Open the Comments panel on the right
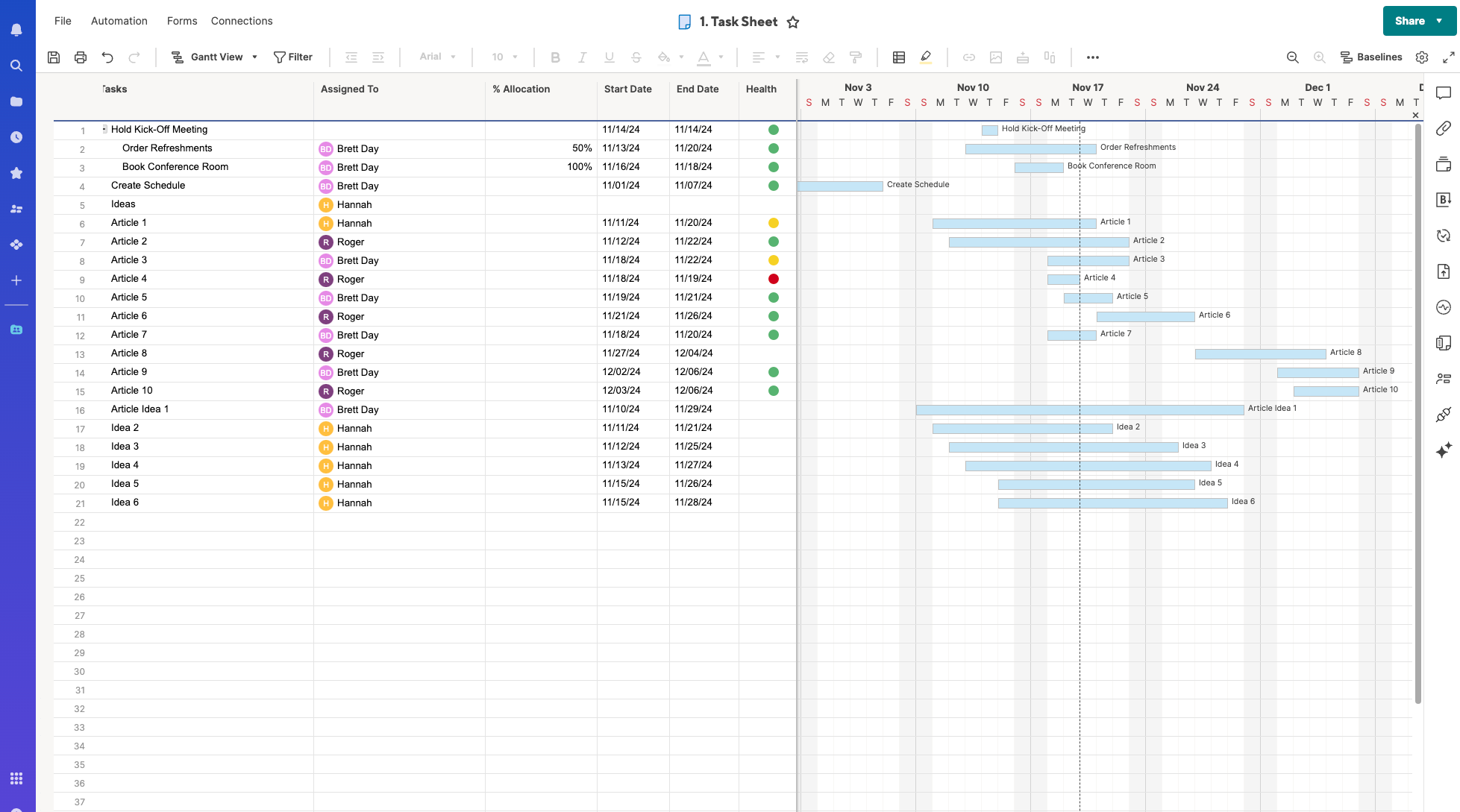Image resolution: width=1460 pixels, height=812 pixels. tap(1444, 94)
